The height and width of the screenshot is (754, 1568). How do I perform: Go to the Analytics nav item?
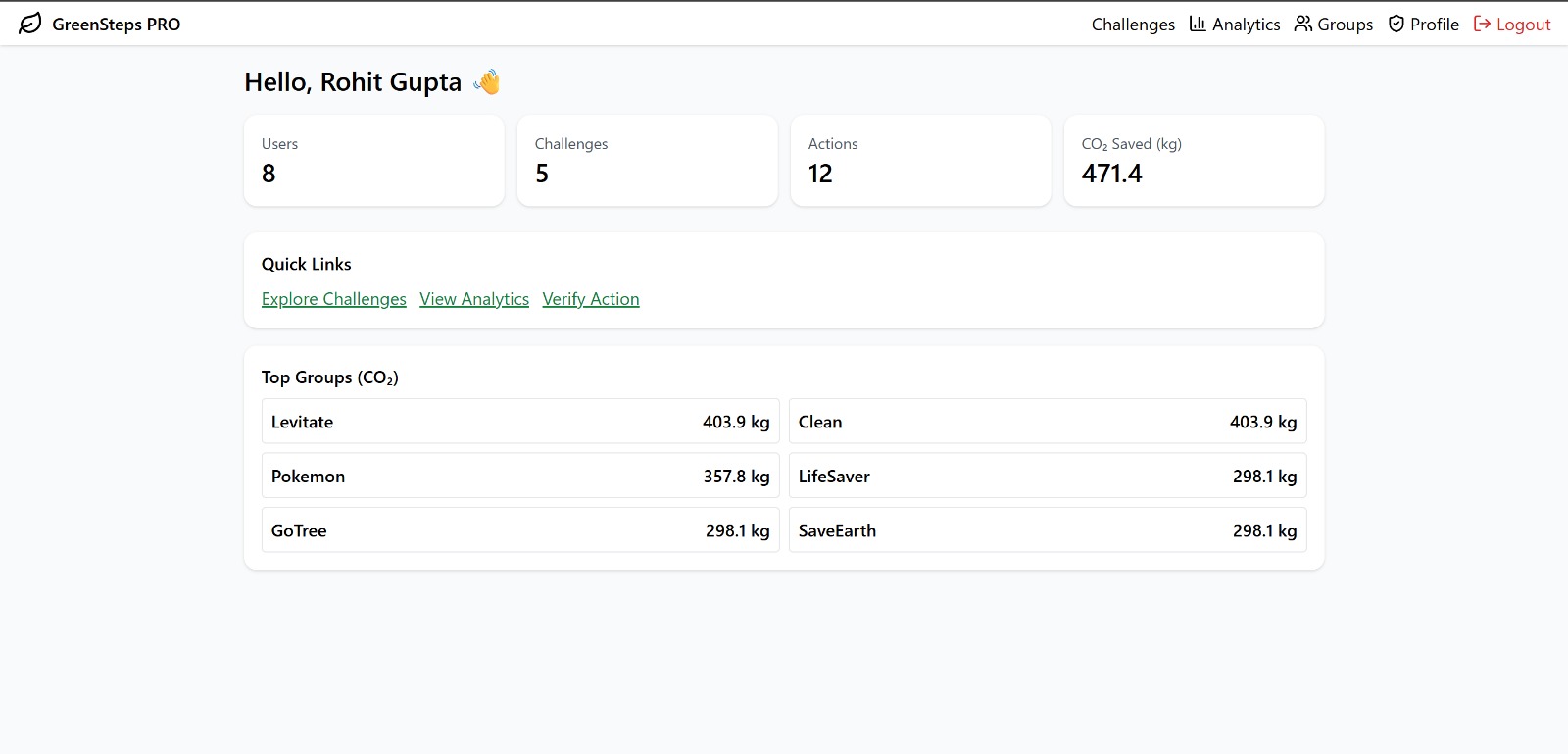[1246, 25]
